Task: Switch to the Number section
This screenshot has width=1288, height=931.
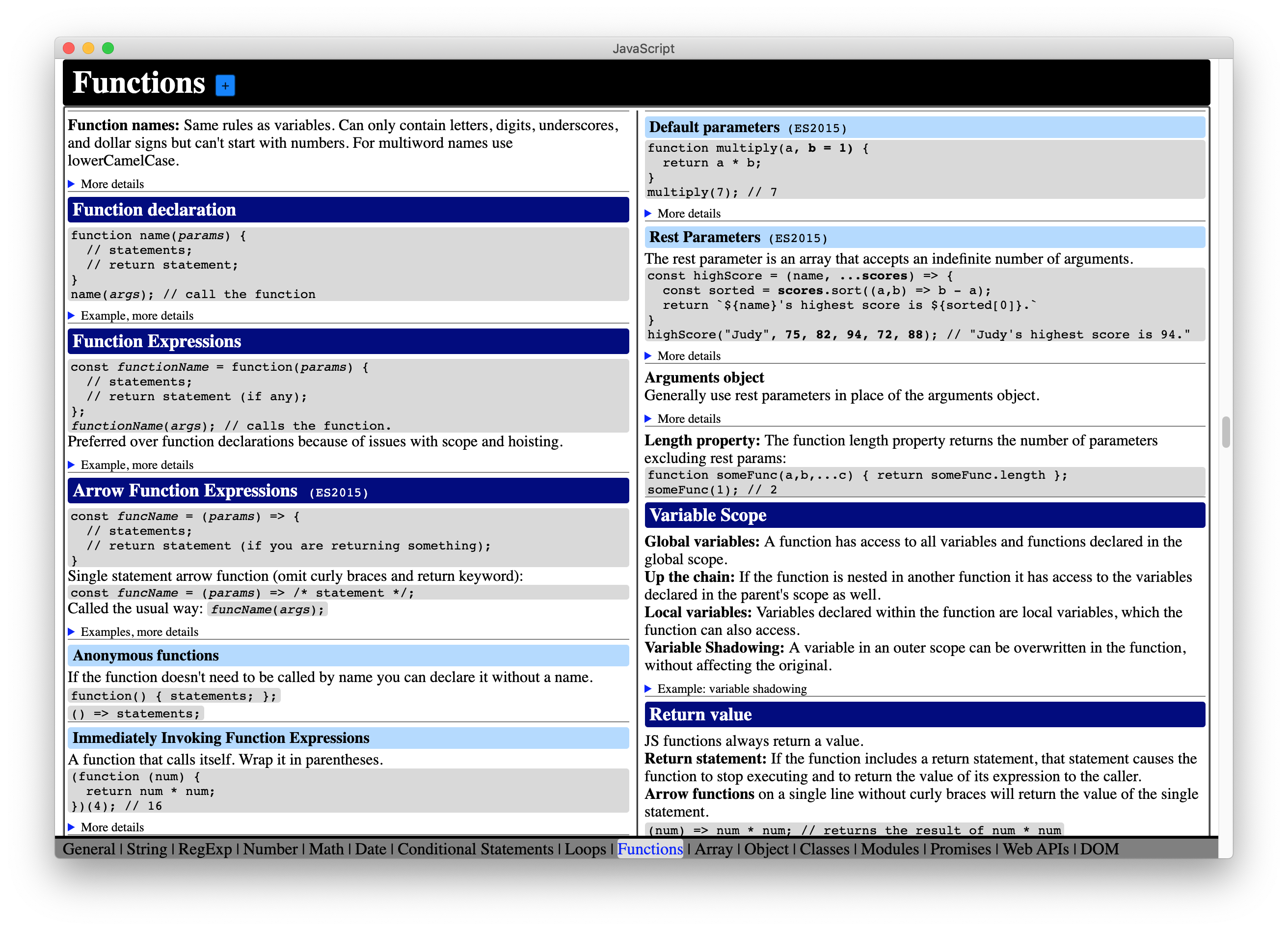Action: pos(270,849)
